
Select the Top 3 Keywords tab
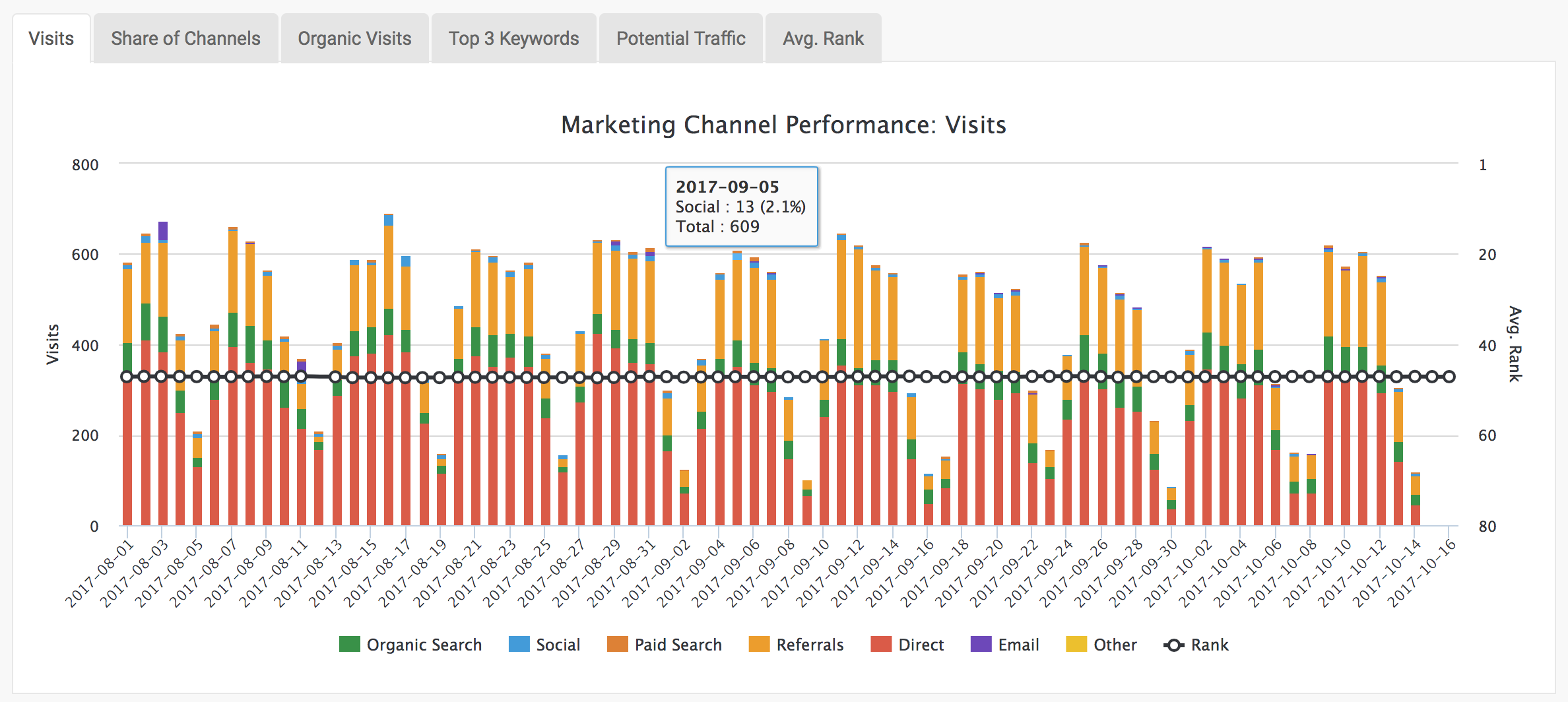[513, 39]
